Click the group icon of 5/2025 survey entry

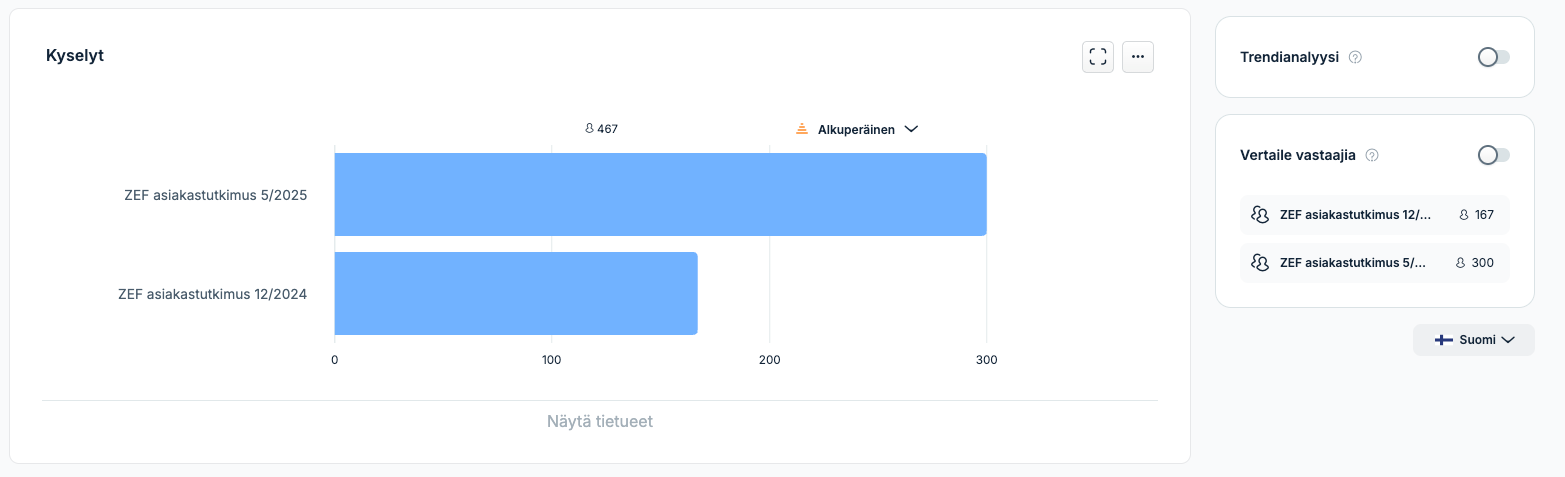pyautogui.click(x=1260, y=263)
